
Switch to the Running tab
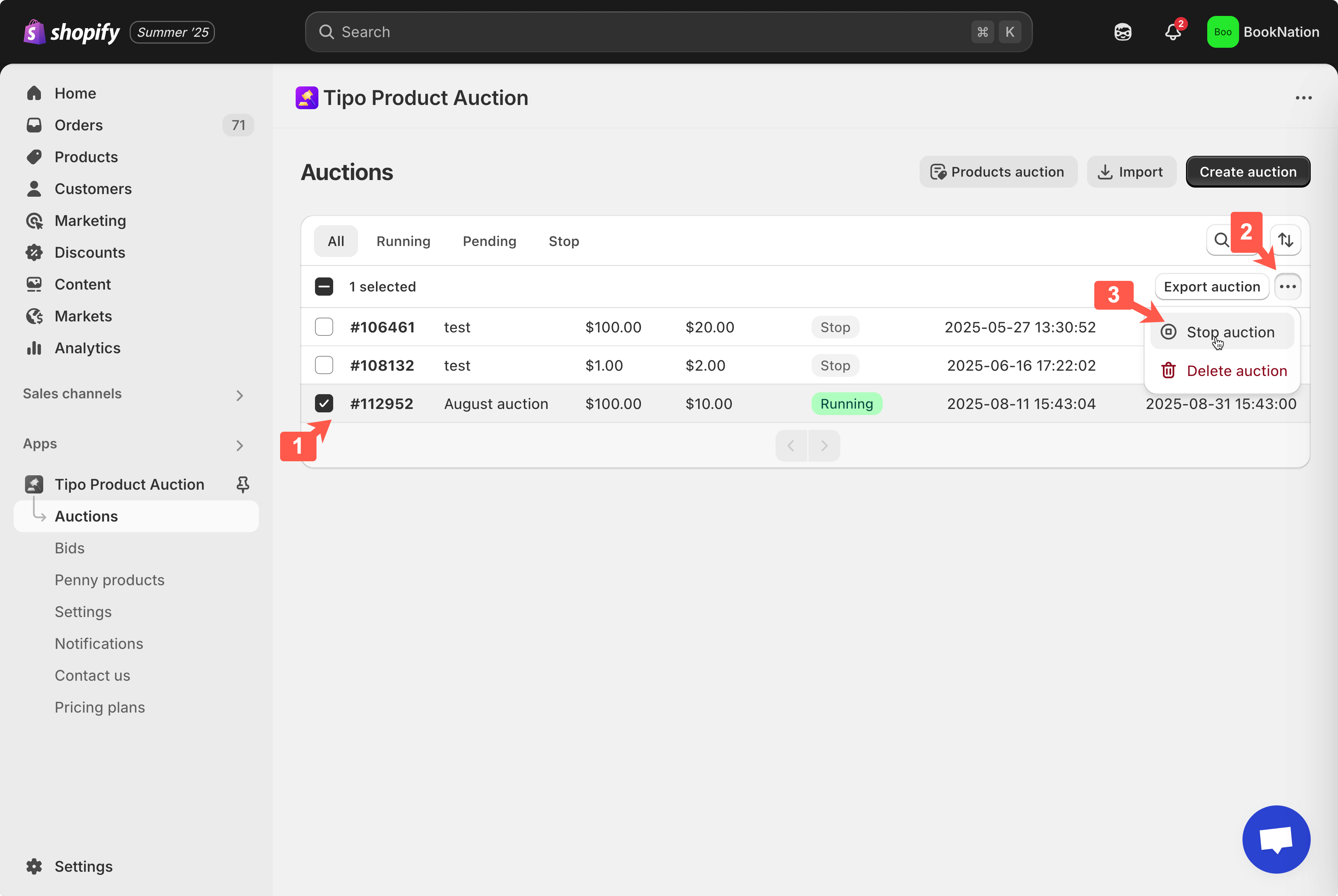click(x=403, y=241)
